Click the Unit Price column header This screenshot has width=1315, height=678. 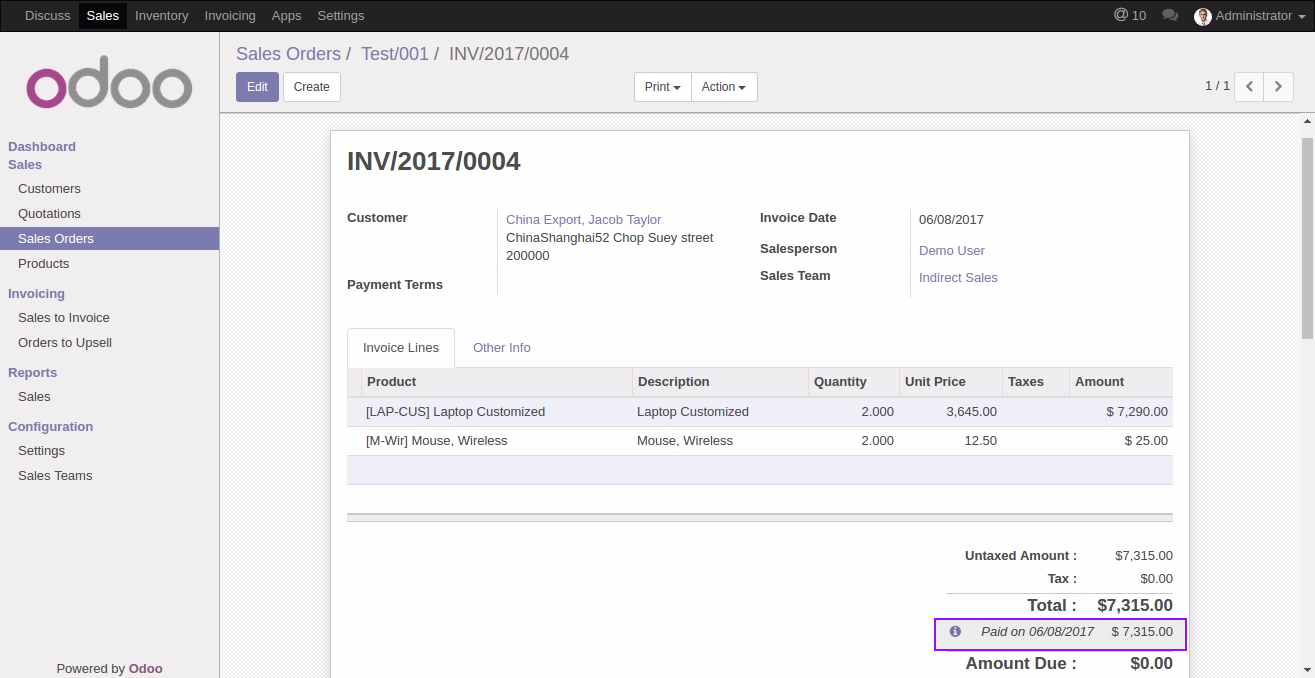(950, 382)
